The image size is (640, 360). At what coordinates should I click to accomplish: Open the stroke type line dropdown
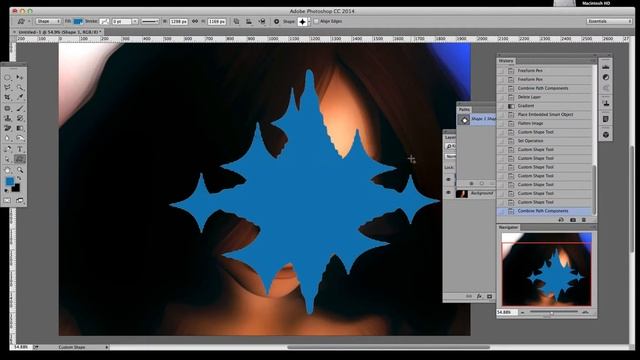[x=150, y=21]
